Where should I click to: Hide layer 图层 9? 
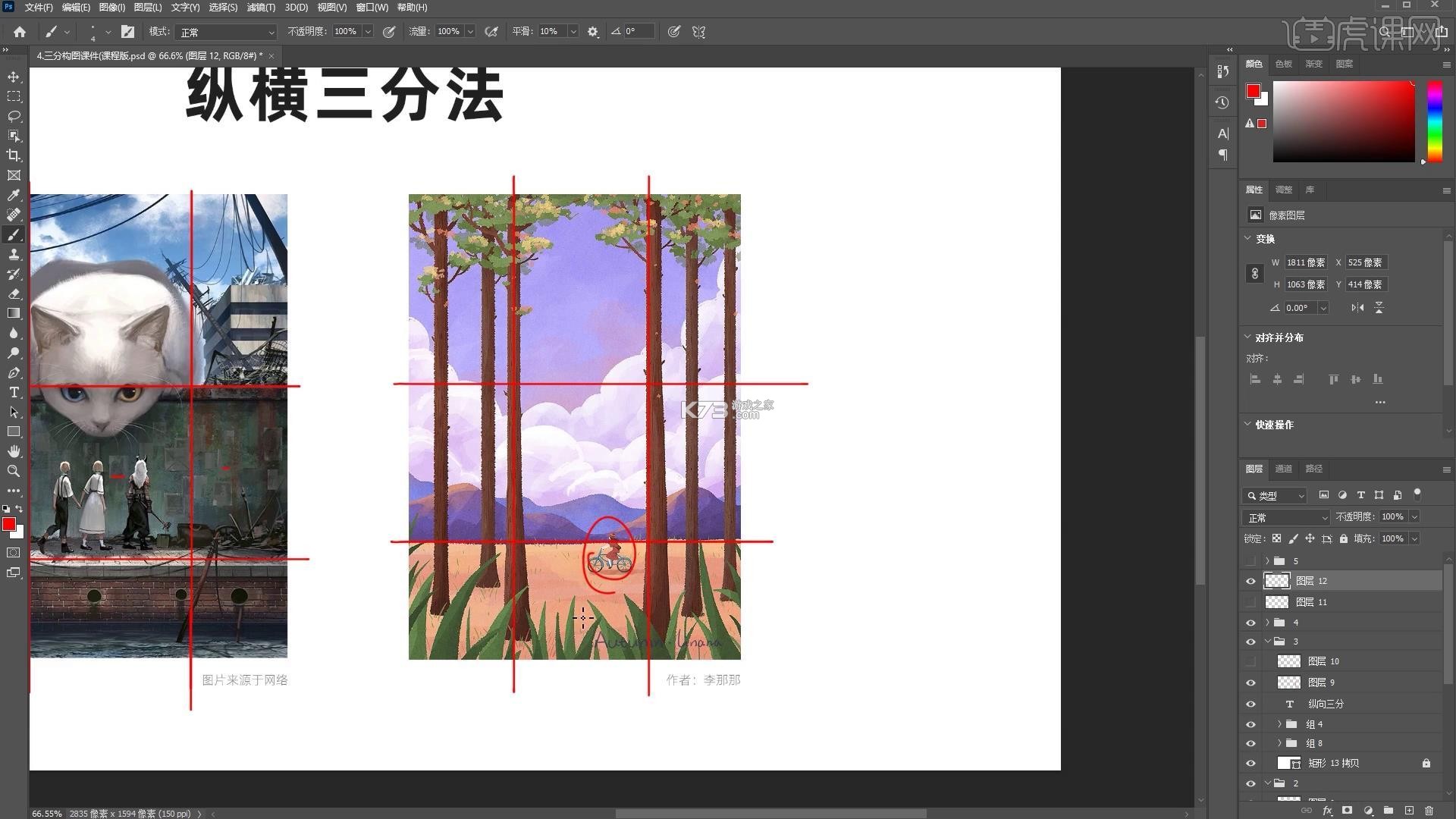pyautogui.click(x=1250, y=682)
